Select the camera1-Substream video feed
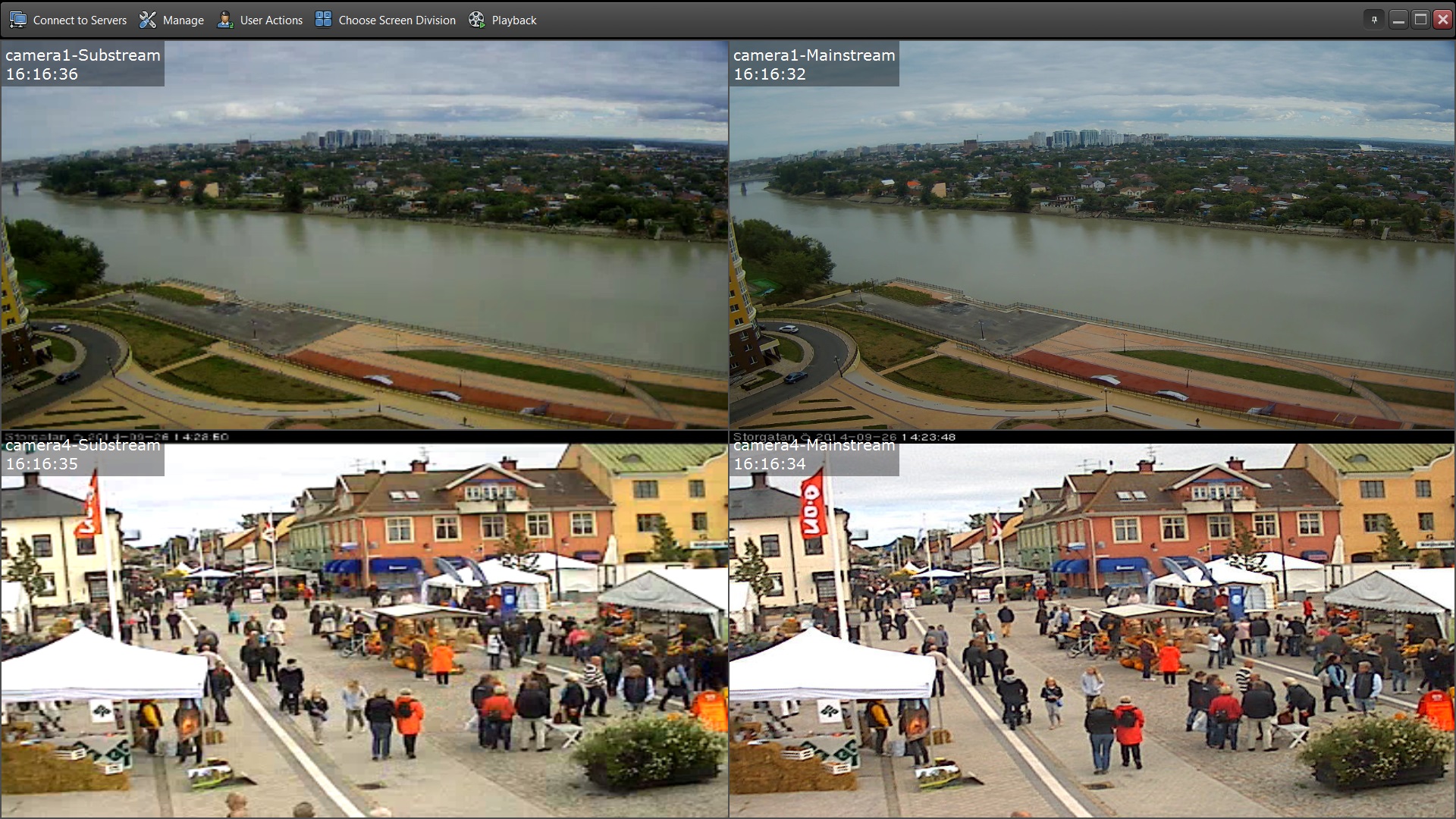1456x819 pixels. [364, 235]
